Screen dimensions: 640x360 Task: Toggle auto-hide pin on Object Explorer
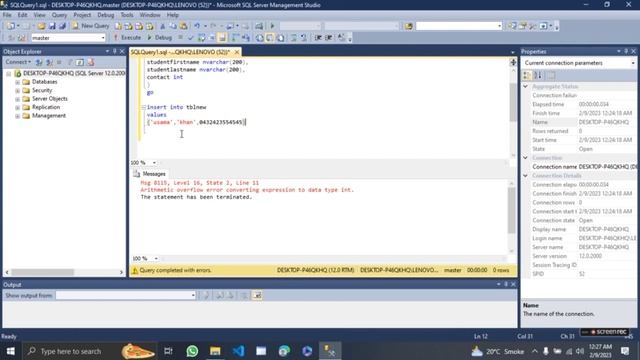coord(114,51)
